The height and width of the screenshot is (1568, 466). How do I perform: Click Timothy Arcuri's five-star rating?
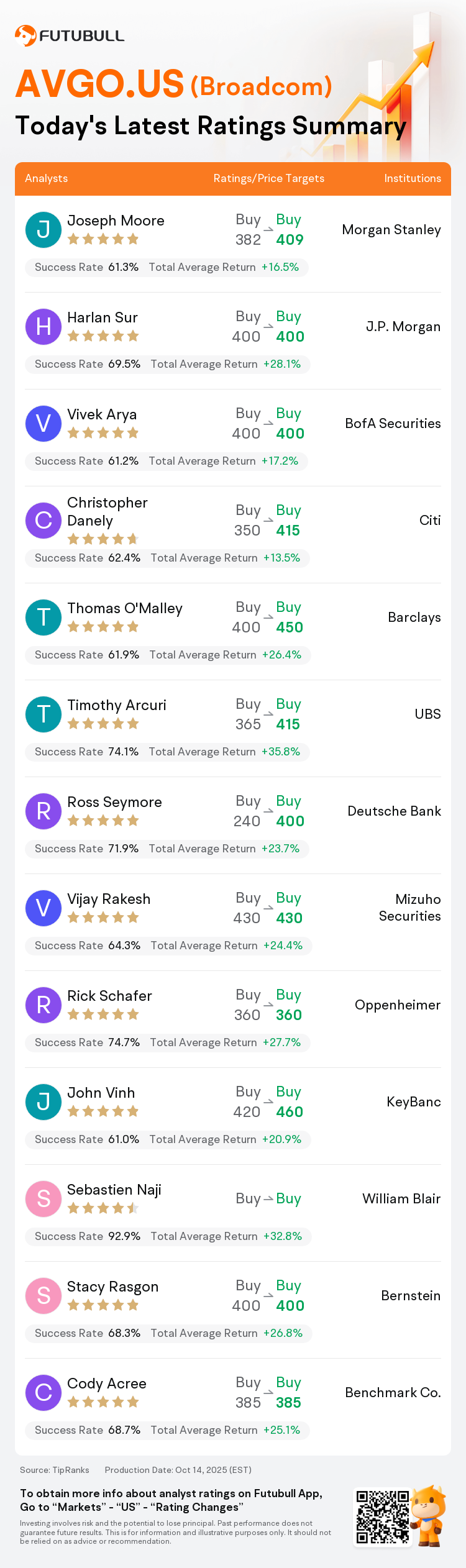[103, 724]
